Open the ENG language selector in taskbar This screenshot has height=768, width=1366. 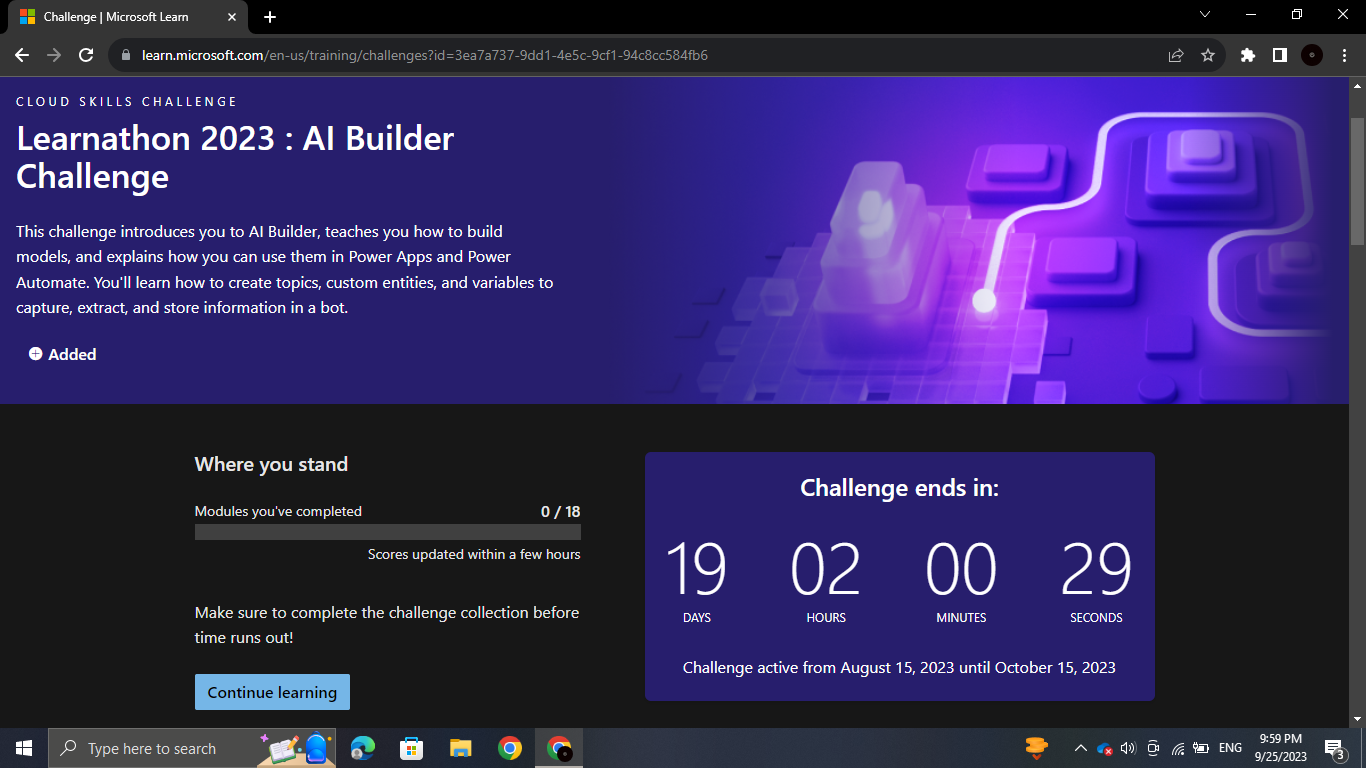click(x=1229, y=747)
